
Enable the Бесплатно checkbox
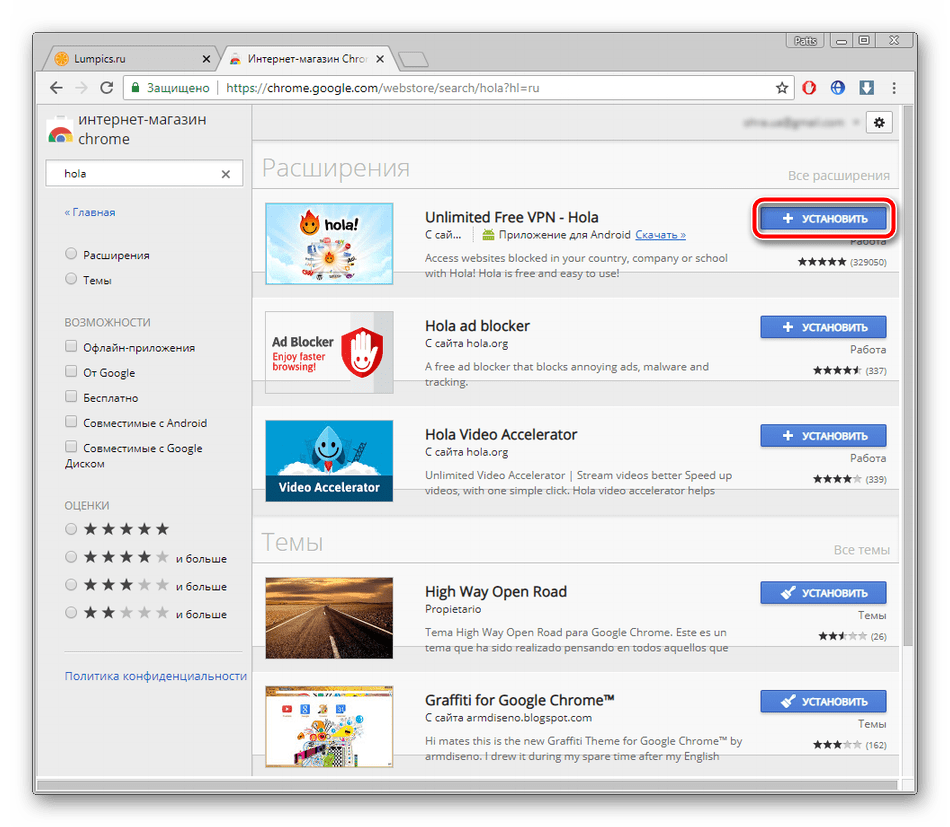71,397
